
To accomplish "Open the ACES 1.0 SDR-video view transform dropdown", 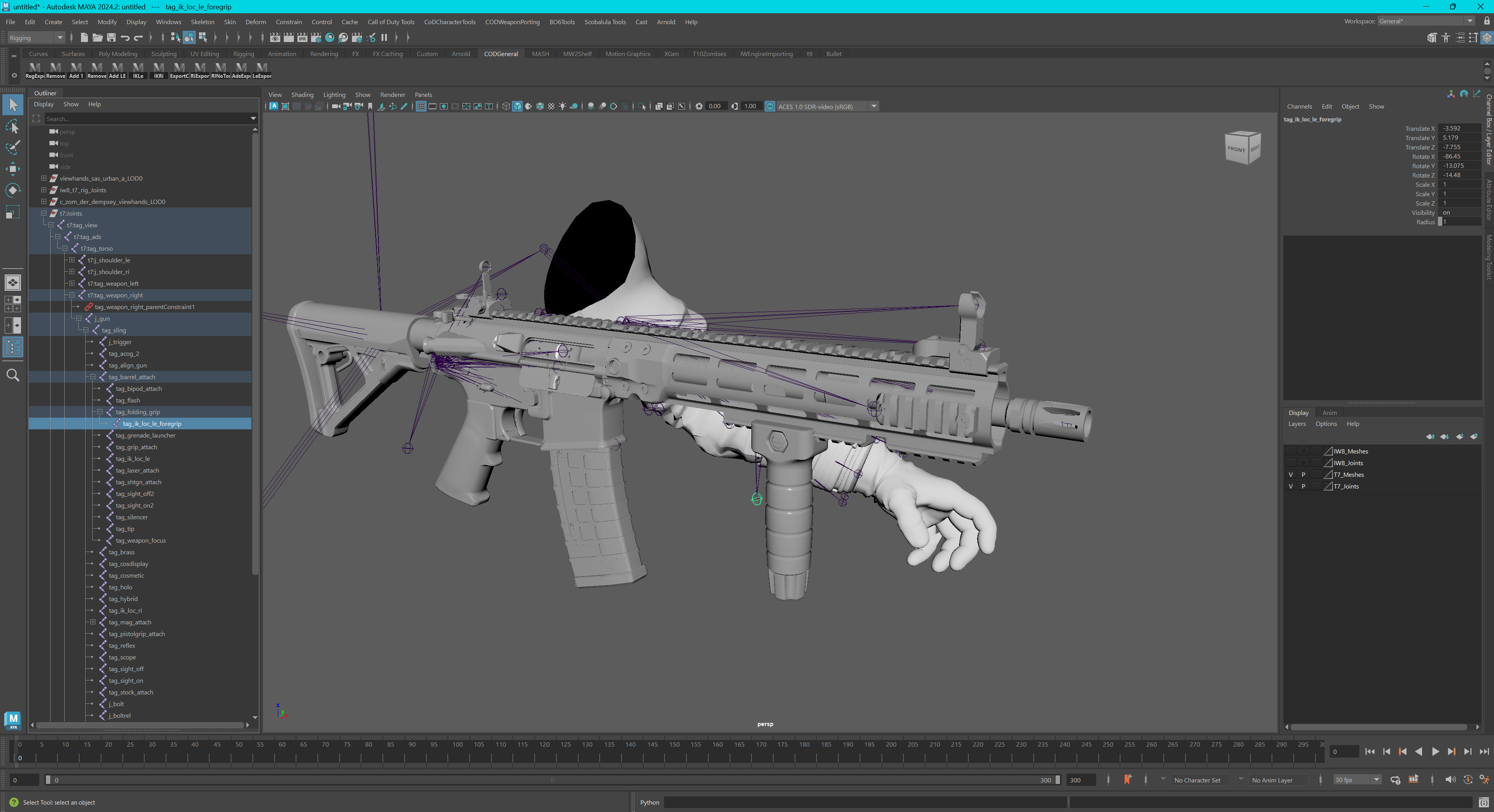I will [827, 106].
